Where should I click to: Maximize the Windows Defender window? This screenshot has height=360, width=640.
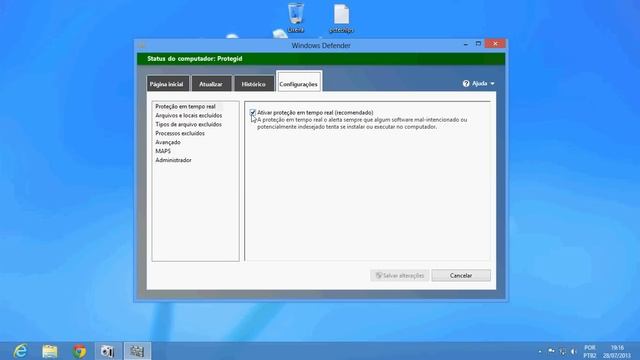click(478, 44)
